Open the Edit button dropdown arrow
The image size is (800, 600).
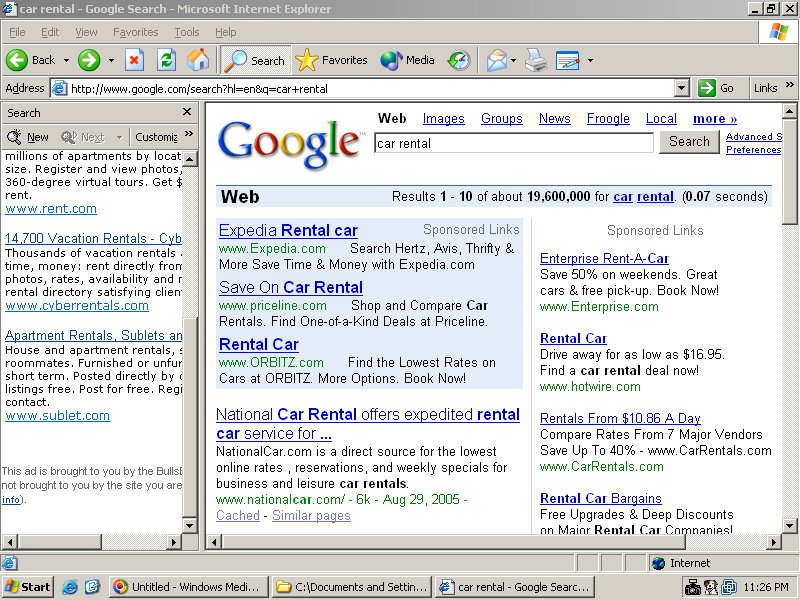coord(590,60)
